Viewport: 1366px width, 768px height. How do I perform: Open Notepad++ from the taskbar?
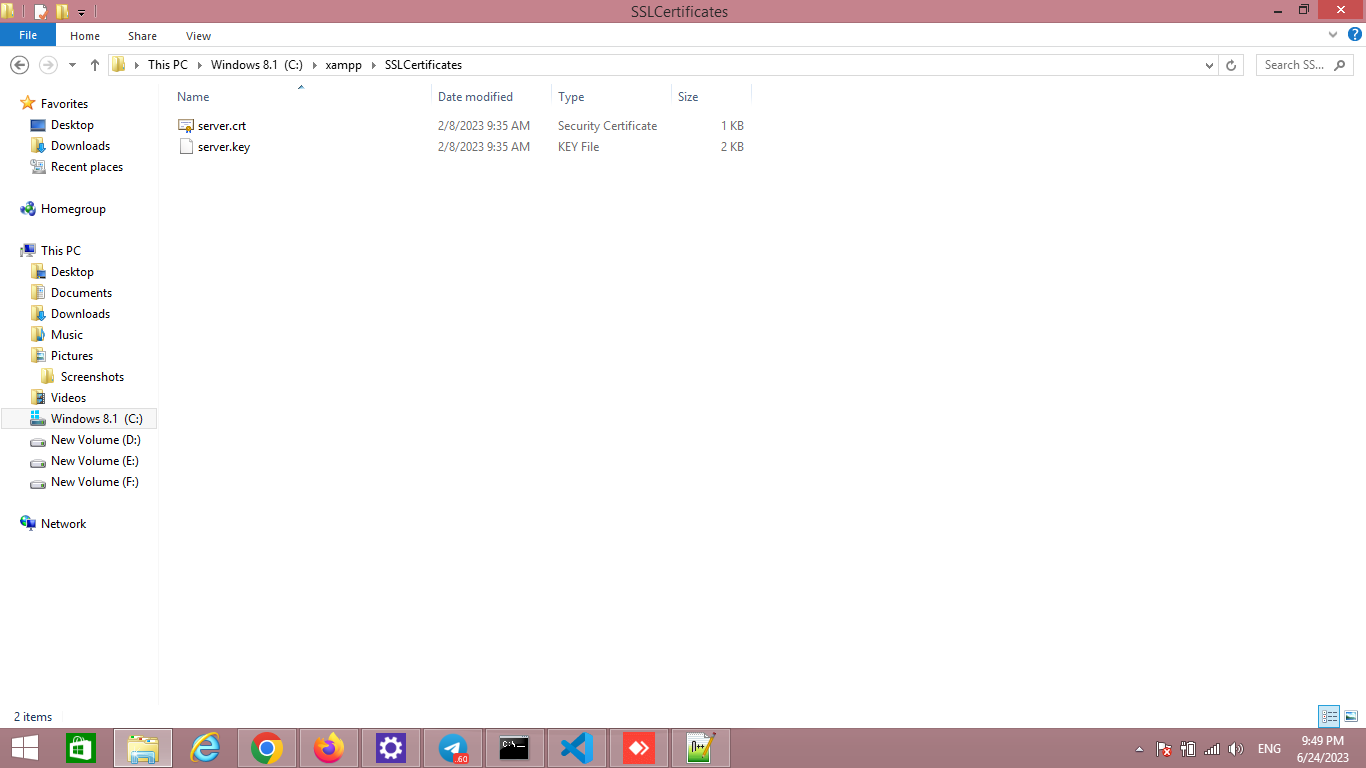[701, 748]
